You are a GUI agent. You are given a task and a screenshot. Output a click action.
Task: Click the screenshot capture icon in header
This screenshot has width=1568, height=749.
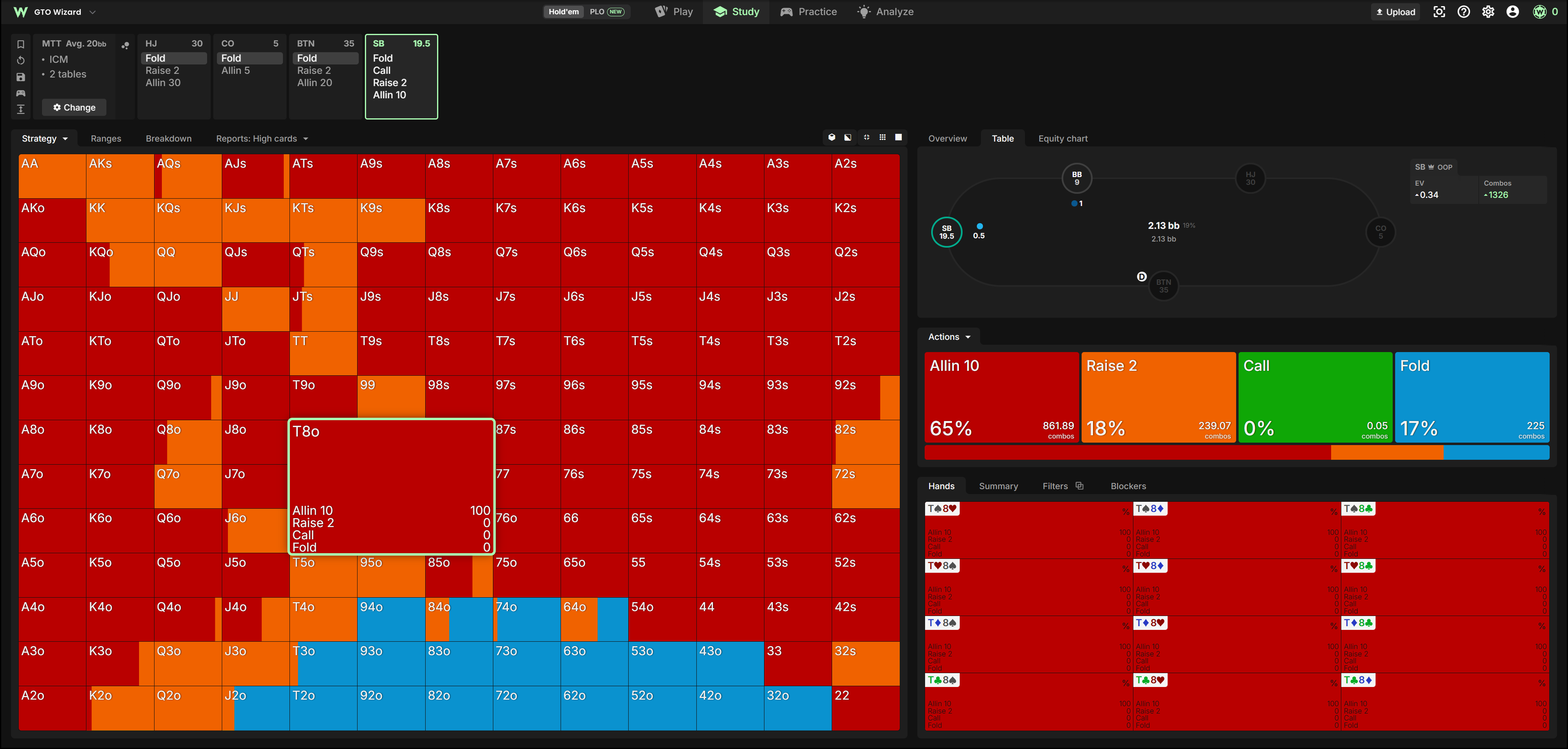click(x=1439, y=11)
